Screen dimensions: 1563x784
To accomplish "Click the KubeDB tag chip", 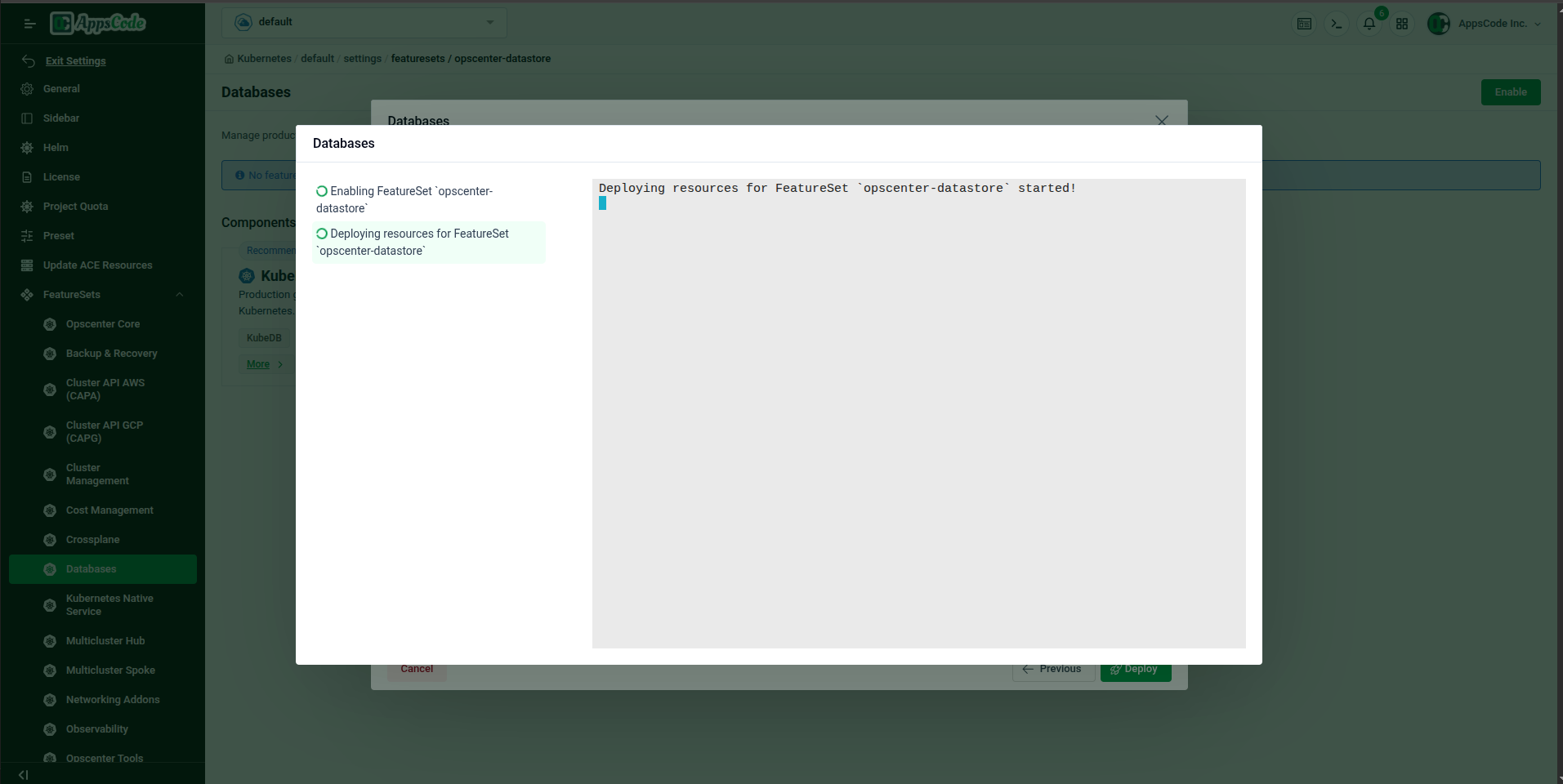I will (x=263, y=337).
